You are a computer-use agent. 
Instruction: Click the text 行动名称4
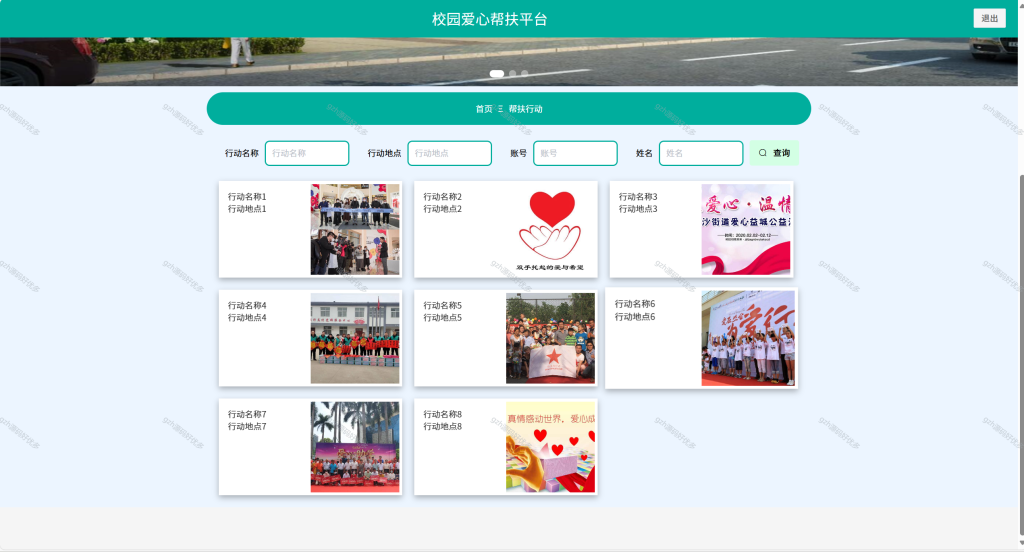pos(247,306)
